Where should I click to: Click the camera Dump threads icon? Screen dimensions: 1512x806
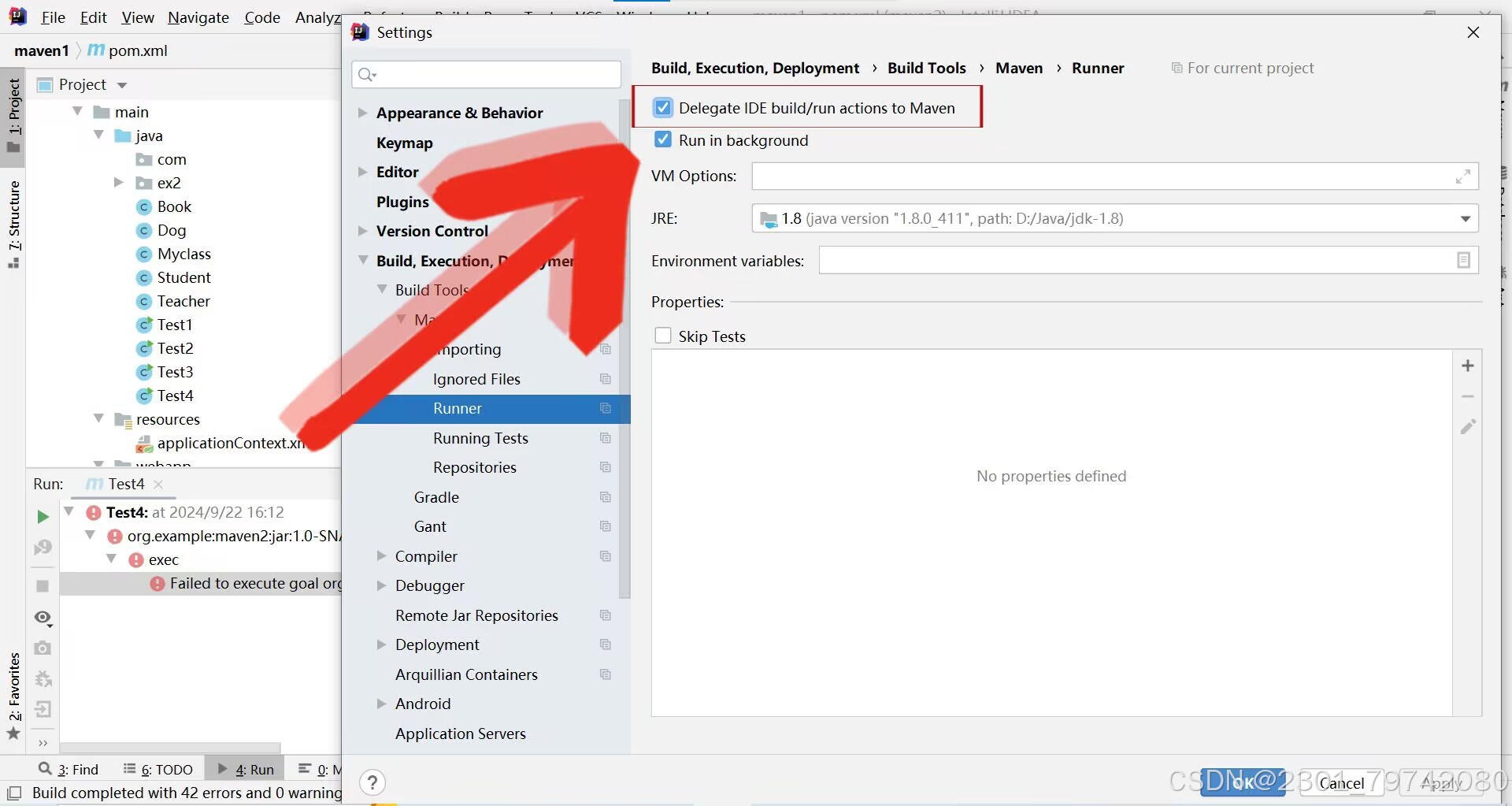43,648
